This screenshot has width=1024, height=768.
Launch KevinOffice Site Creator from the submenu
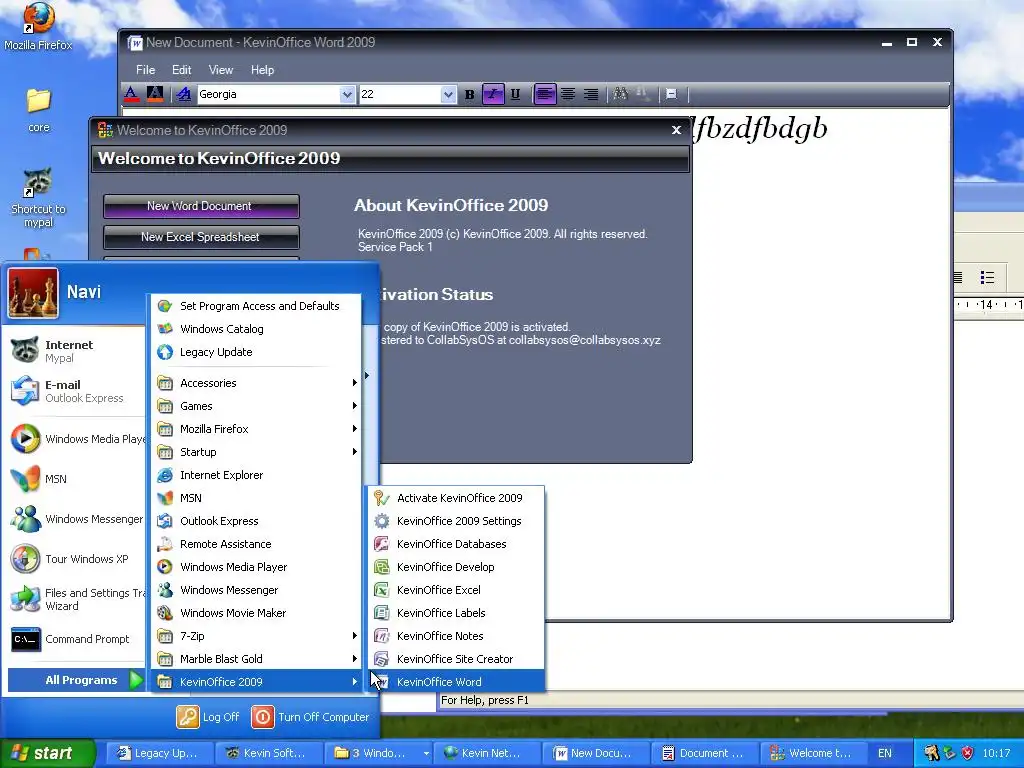pyautogui.click(x=456, y=659)
